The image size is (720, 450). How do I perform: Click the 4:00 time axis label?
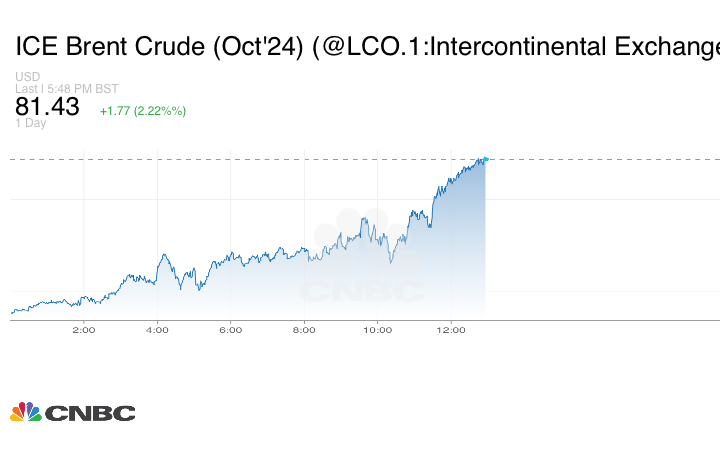(157, 329)
